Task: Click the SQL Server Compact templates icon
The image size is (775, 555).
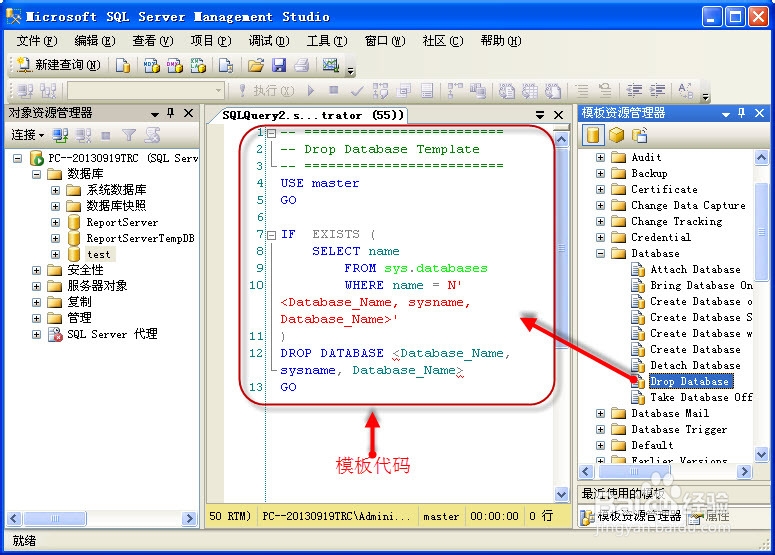Action: click(x=640, y=135)
